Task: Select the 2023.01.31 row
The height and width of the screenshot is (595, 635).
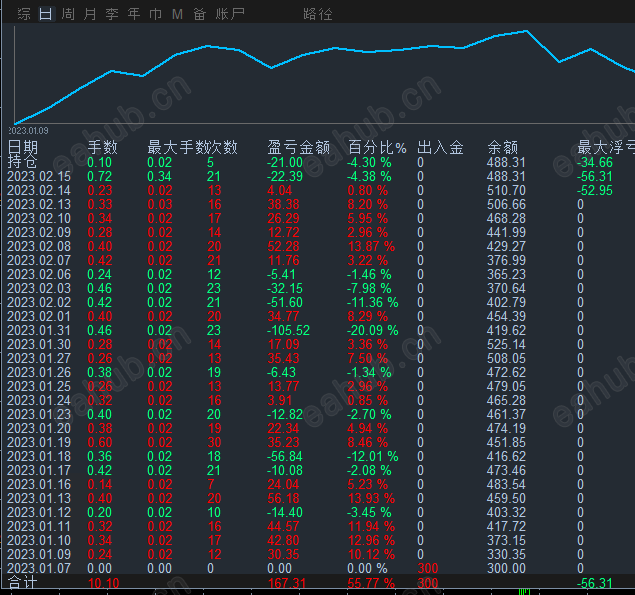Action: tap(40, 330)
